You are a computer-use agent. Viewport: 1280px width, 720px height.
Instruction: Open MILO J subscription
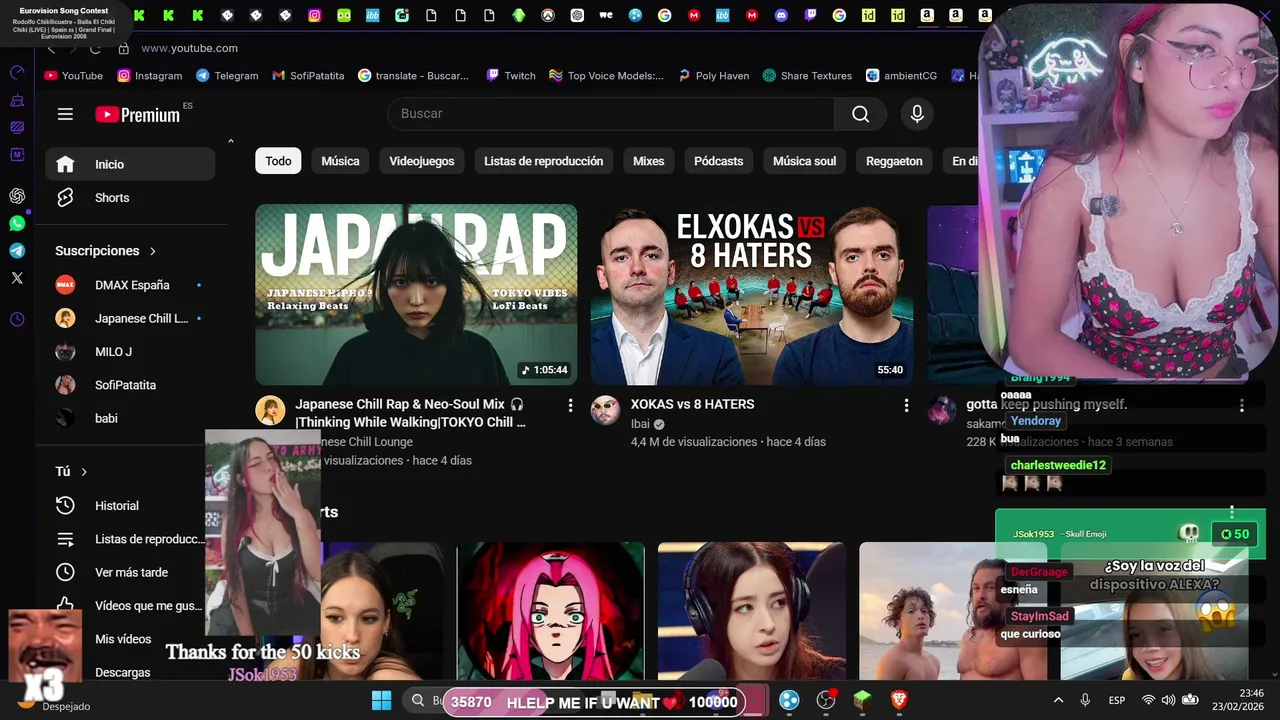(130, 352)
